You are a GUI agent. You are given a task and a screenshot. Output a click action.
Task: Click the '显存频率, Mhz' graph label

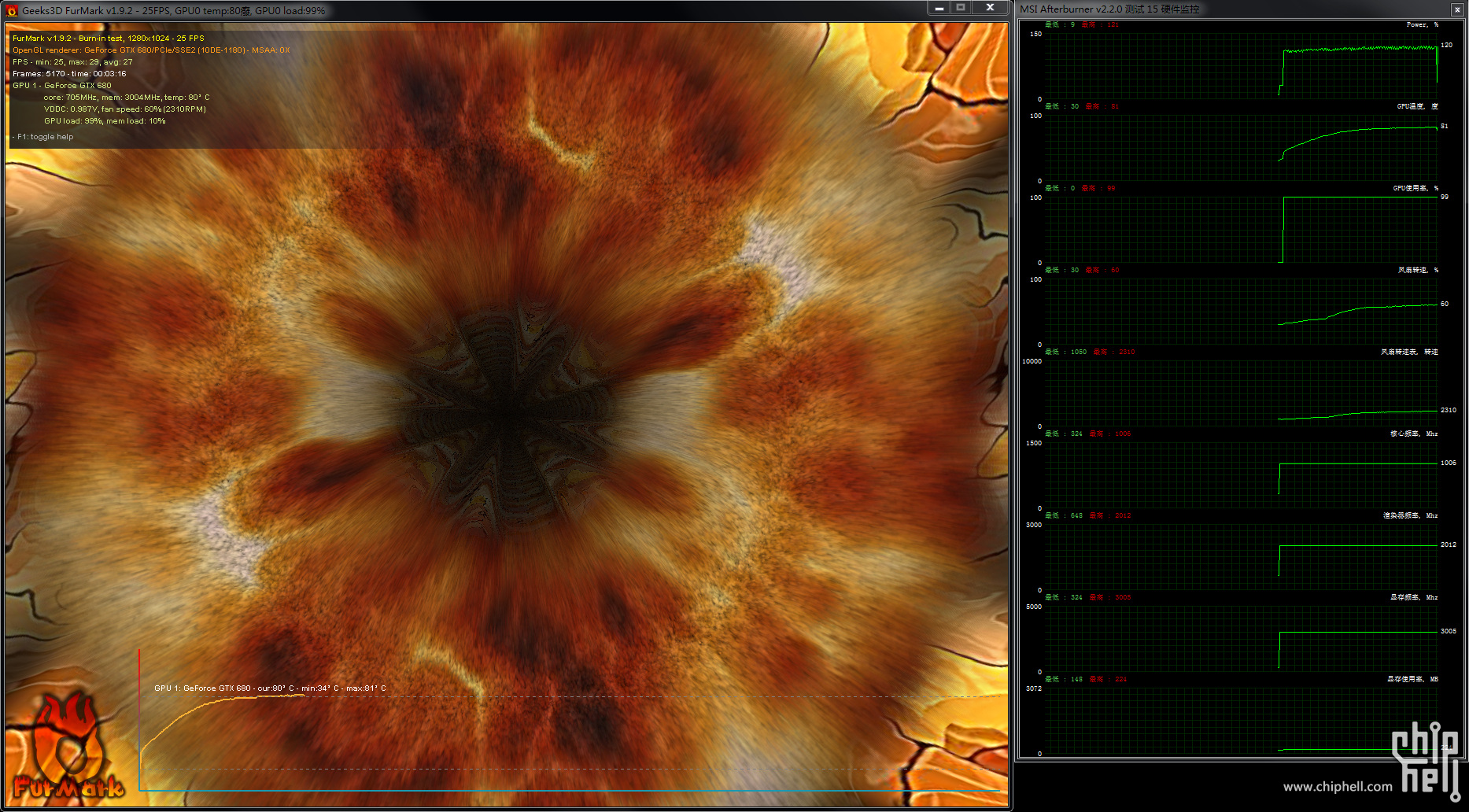(x=1414, y=597)
